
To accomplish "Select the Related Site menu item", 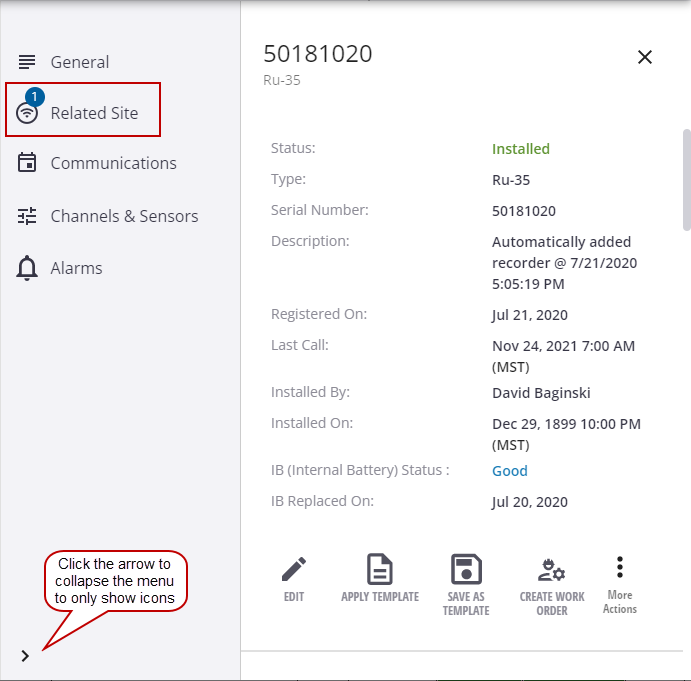I will point(94,113).
